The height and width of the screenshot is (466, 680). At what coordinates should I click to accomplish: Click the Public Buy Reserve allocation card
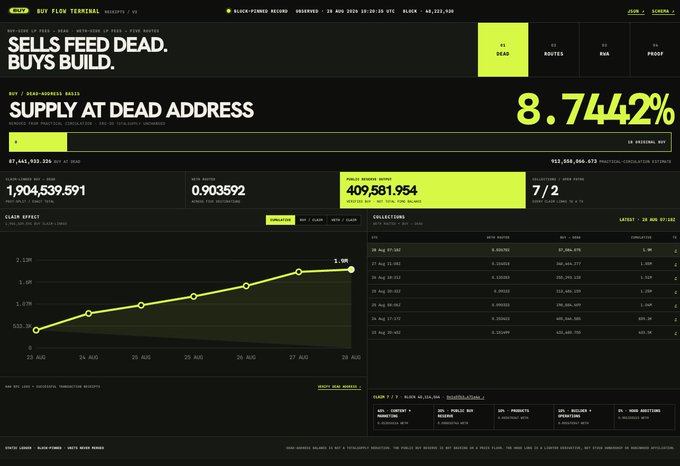point(464,417)
